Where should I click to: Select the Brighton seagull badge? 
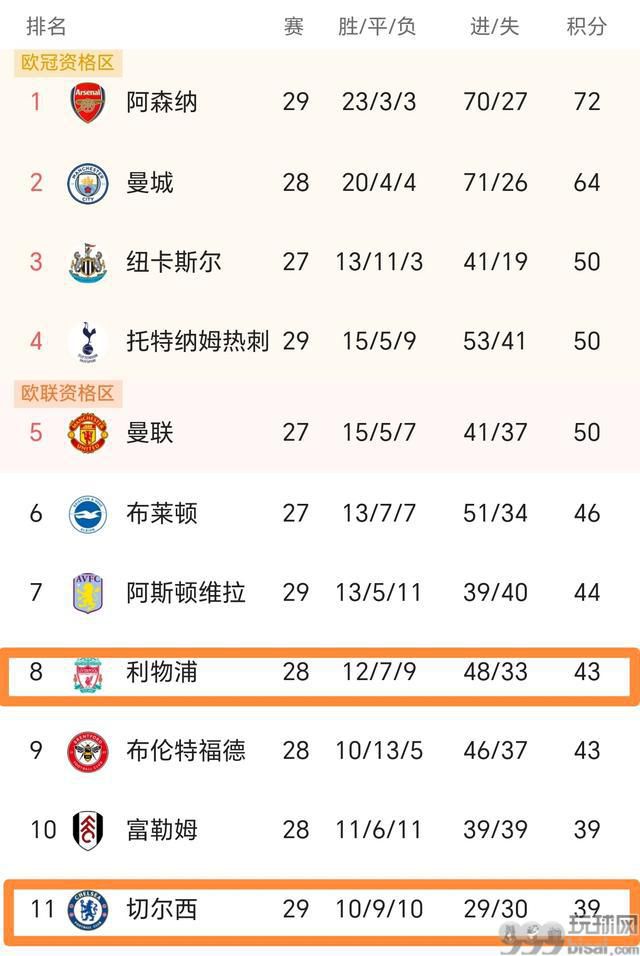click(88, 514)
